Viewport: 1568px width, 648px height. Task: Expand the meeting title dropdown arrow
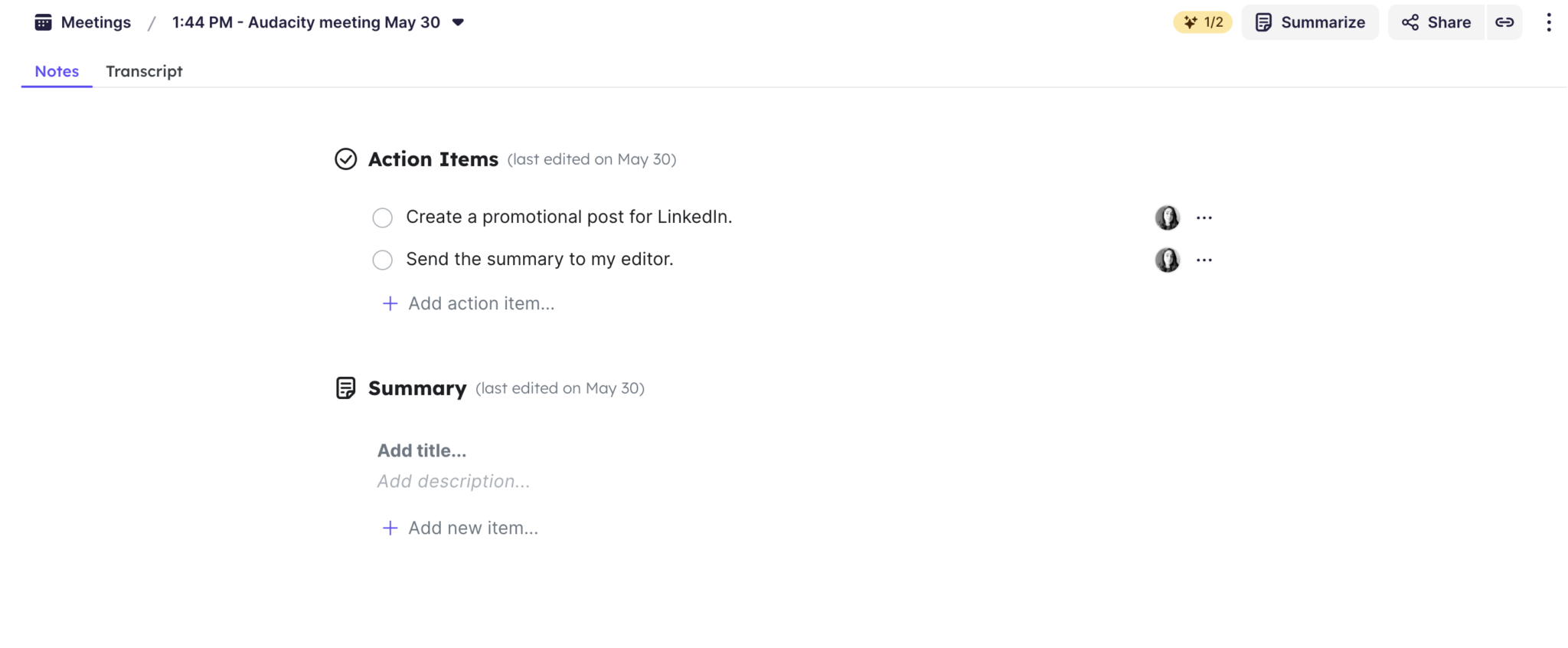(458, 22)
